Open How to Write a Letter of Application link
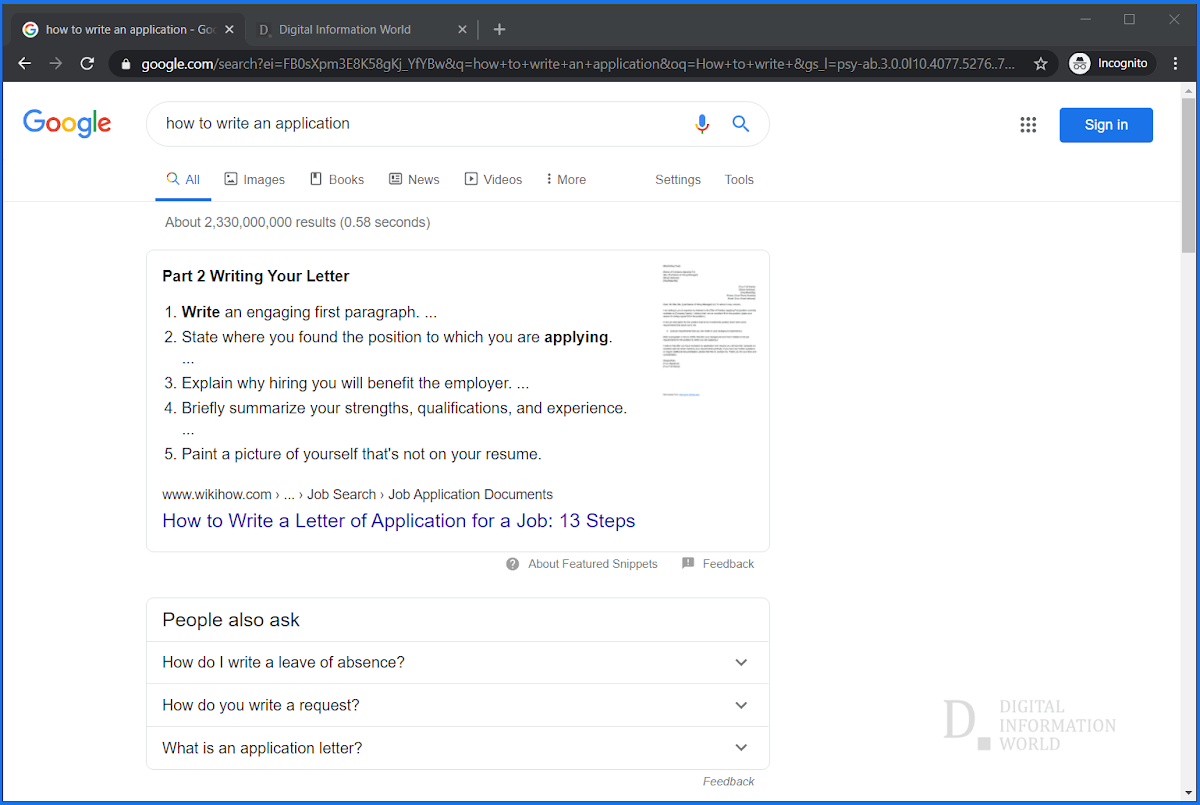The width and height of the screenshot is (1200, 805). click(x=399, y=521)
